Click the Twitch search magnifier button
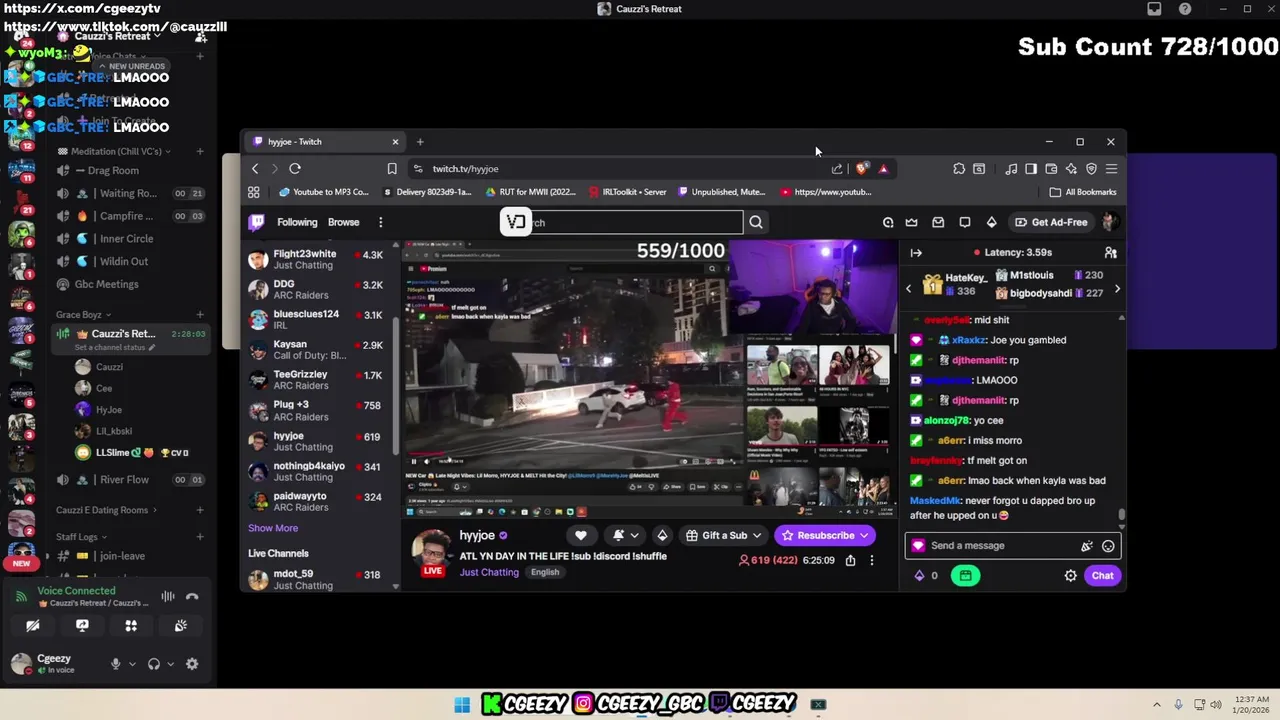This screenshot has height=720, width=1280. point(756,223)
